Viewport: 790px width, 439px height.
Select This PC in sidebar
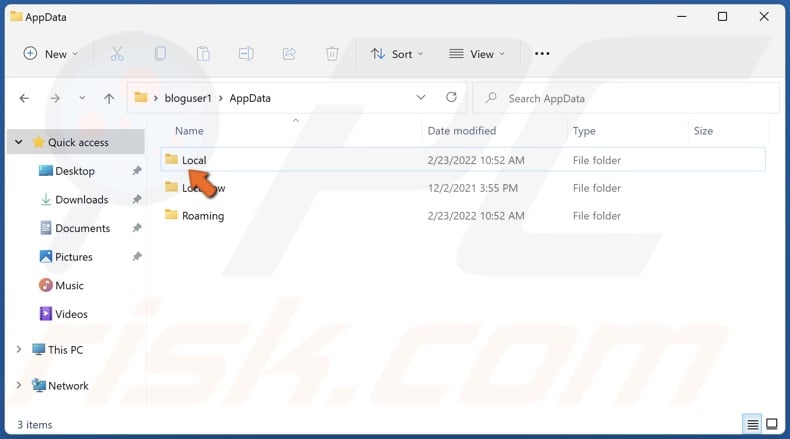65,350
